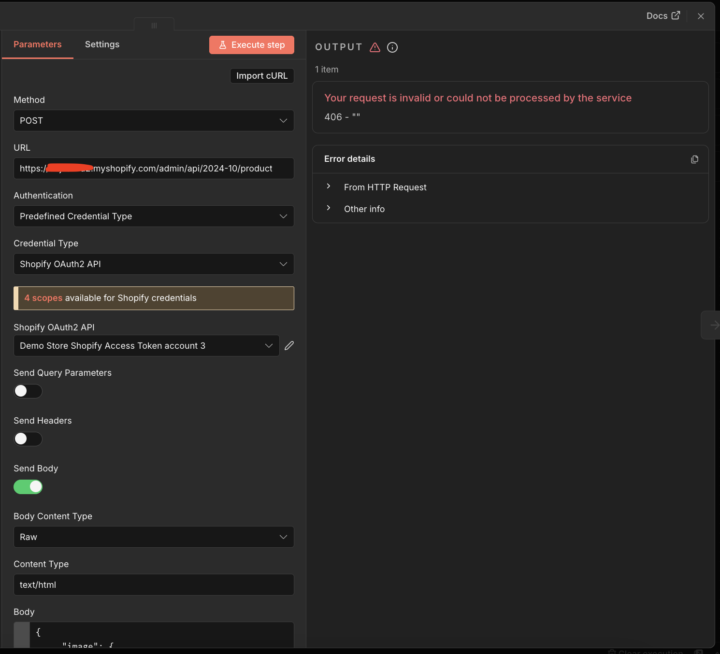Expand the Other info error section

pyautogui.click(x=364, y=209)
